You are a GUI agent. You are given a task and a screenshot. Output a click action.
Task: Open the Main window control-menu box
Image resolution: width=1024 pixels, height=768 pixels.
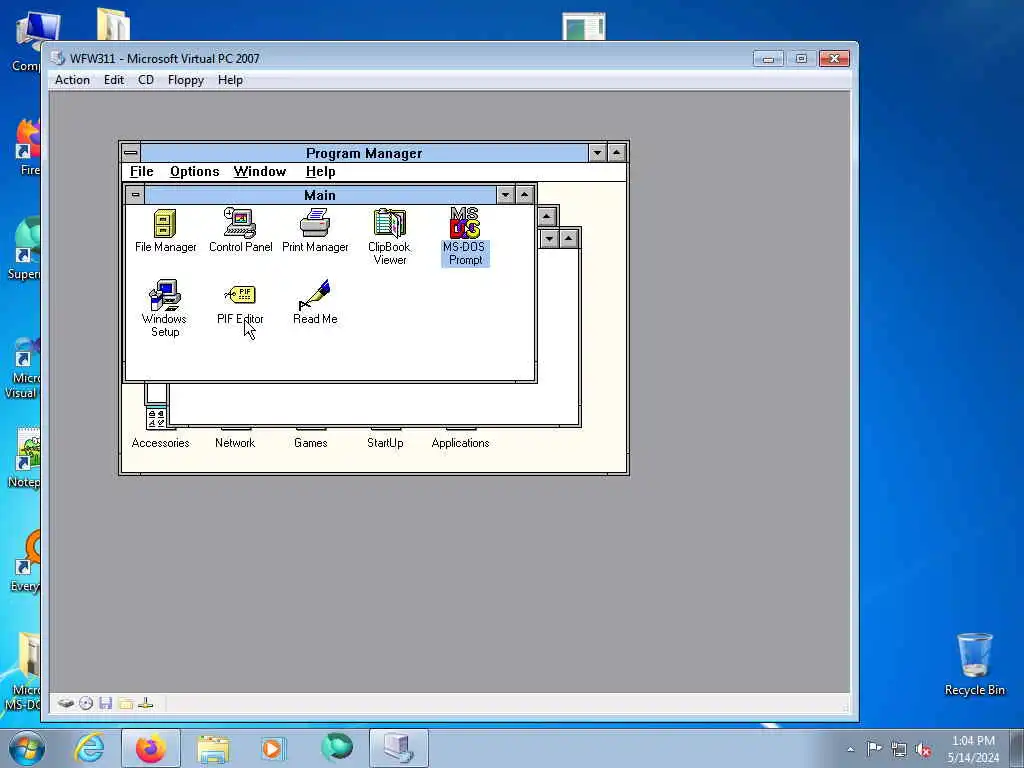[135, 195]
